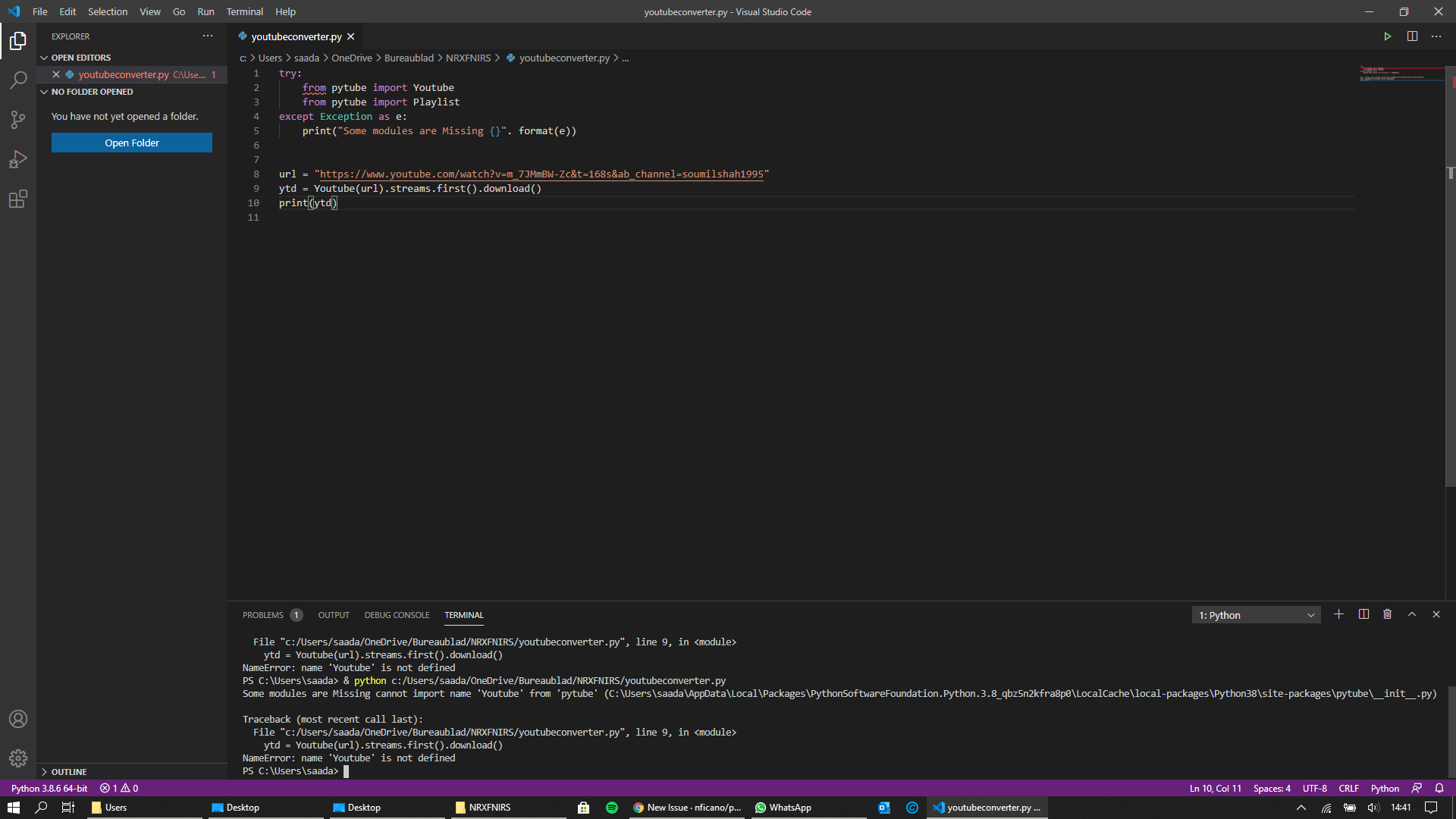Kill the active terminal with the trash icon
This screenshot has width=1456, height=819.
coord(1388,614)
